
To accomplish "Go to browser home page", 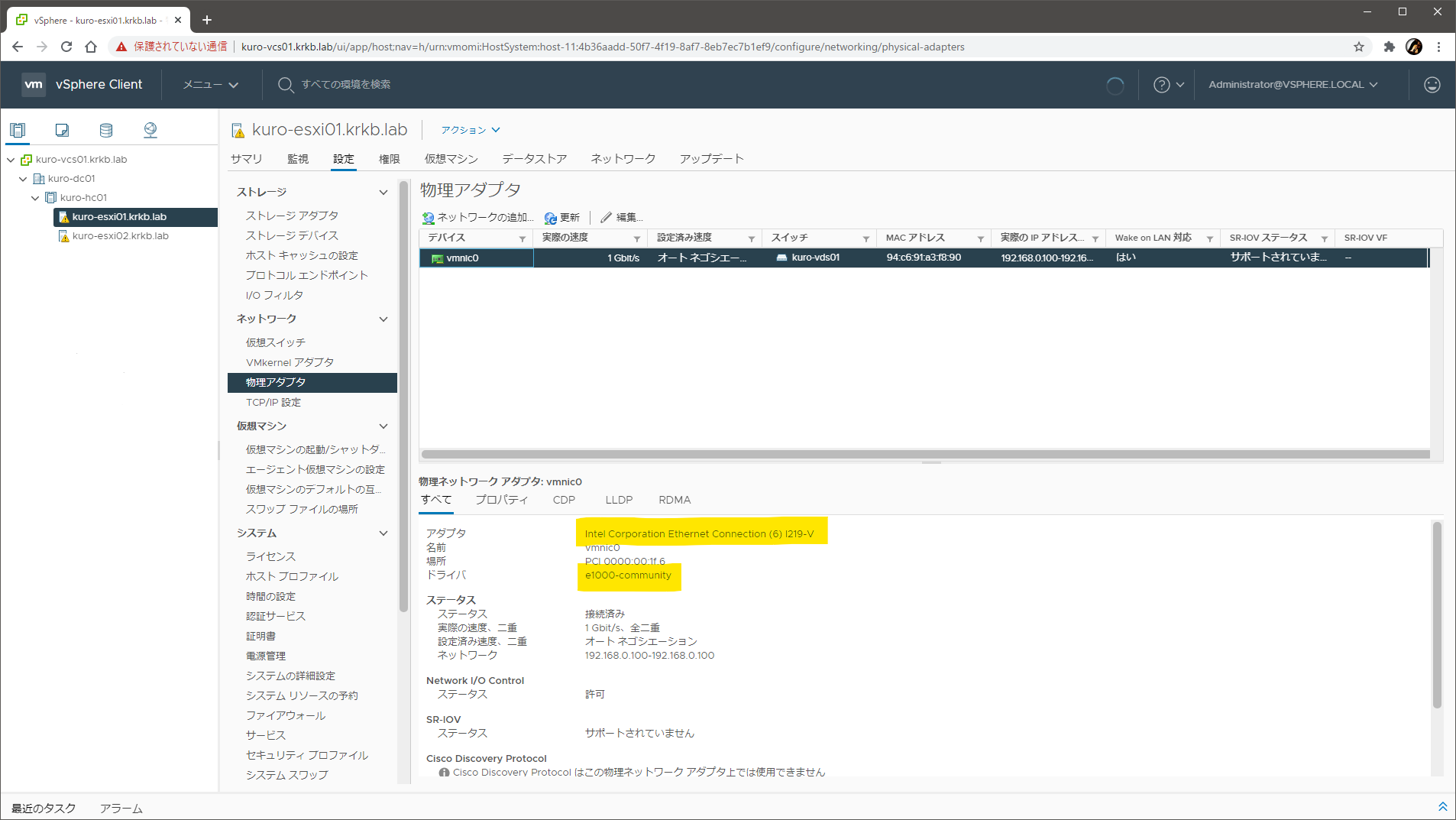I will pos(91,47).
